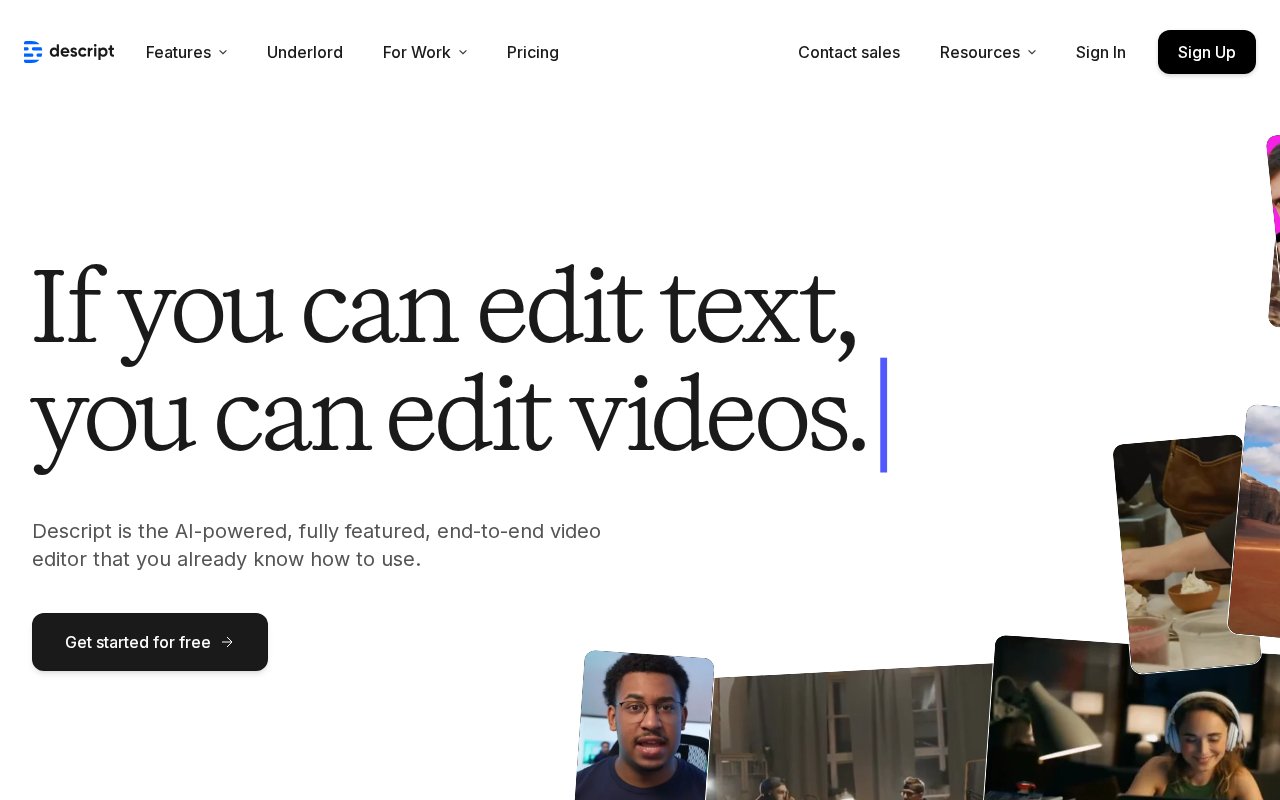Image resolution: width=1280 pixels, height=800 pixels.
Task: Click the arrow icon in Get started button
Action: 227,642
